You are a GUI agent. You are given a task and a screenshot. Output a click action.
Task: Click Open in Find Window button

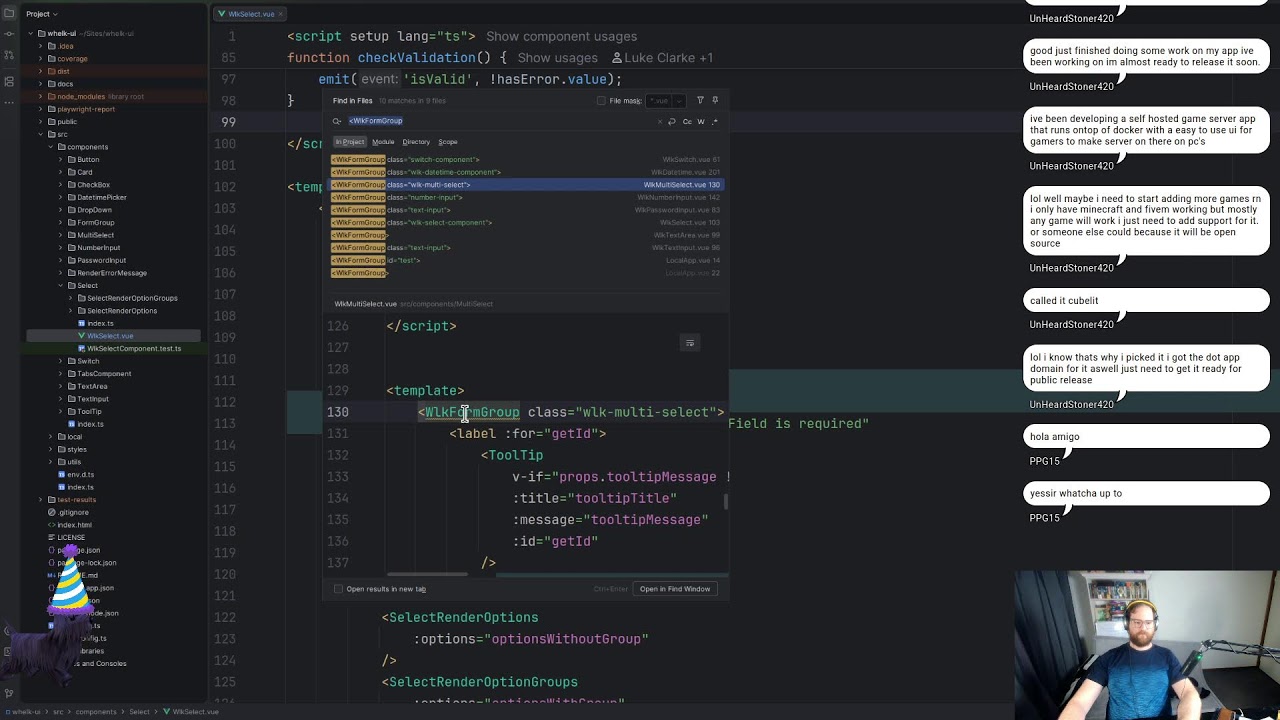tap(675, 589)
